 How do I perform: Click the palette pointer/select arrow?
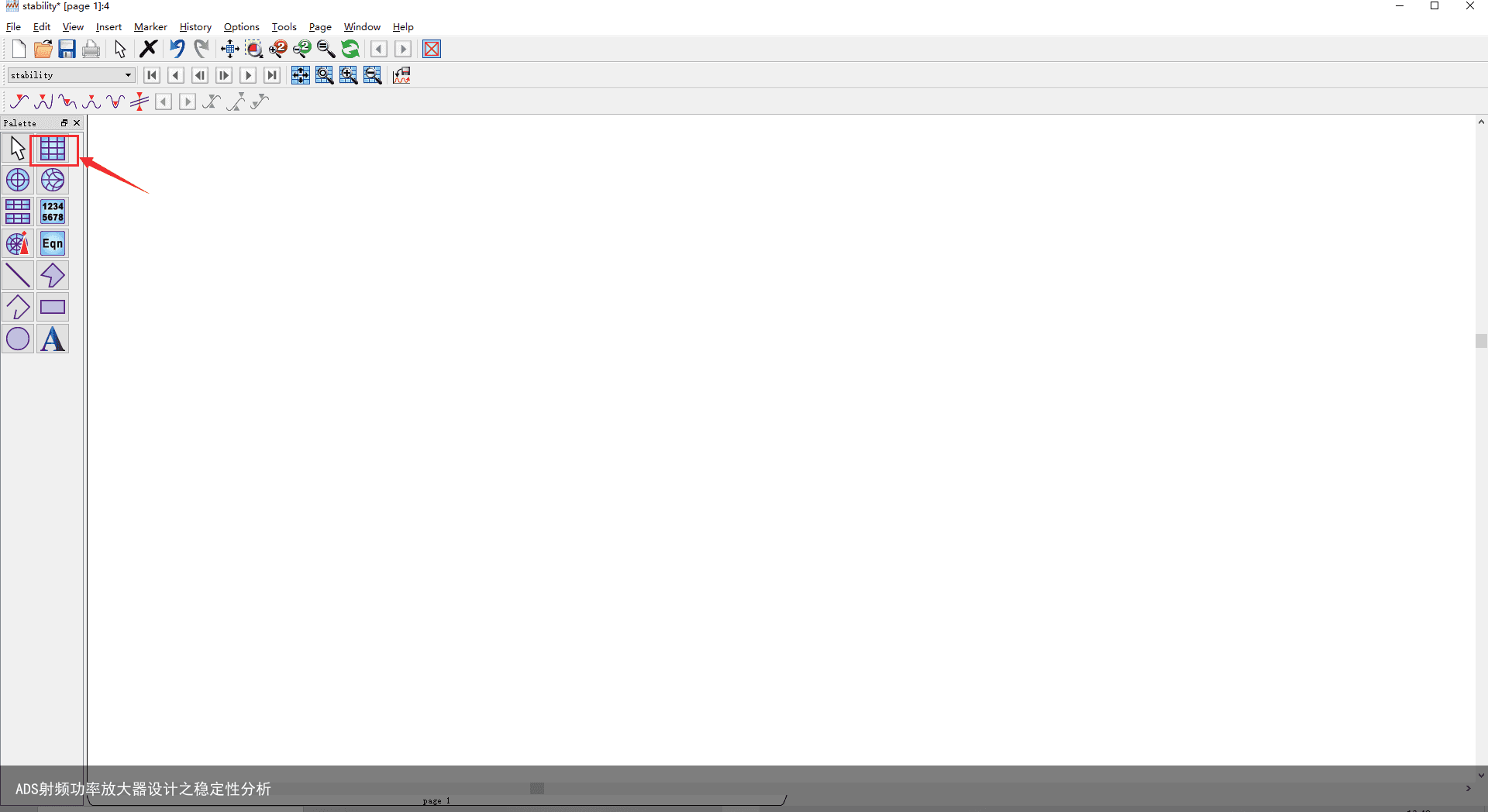tap(18, 149)
